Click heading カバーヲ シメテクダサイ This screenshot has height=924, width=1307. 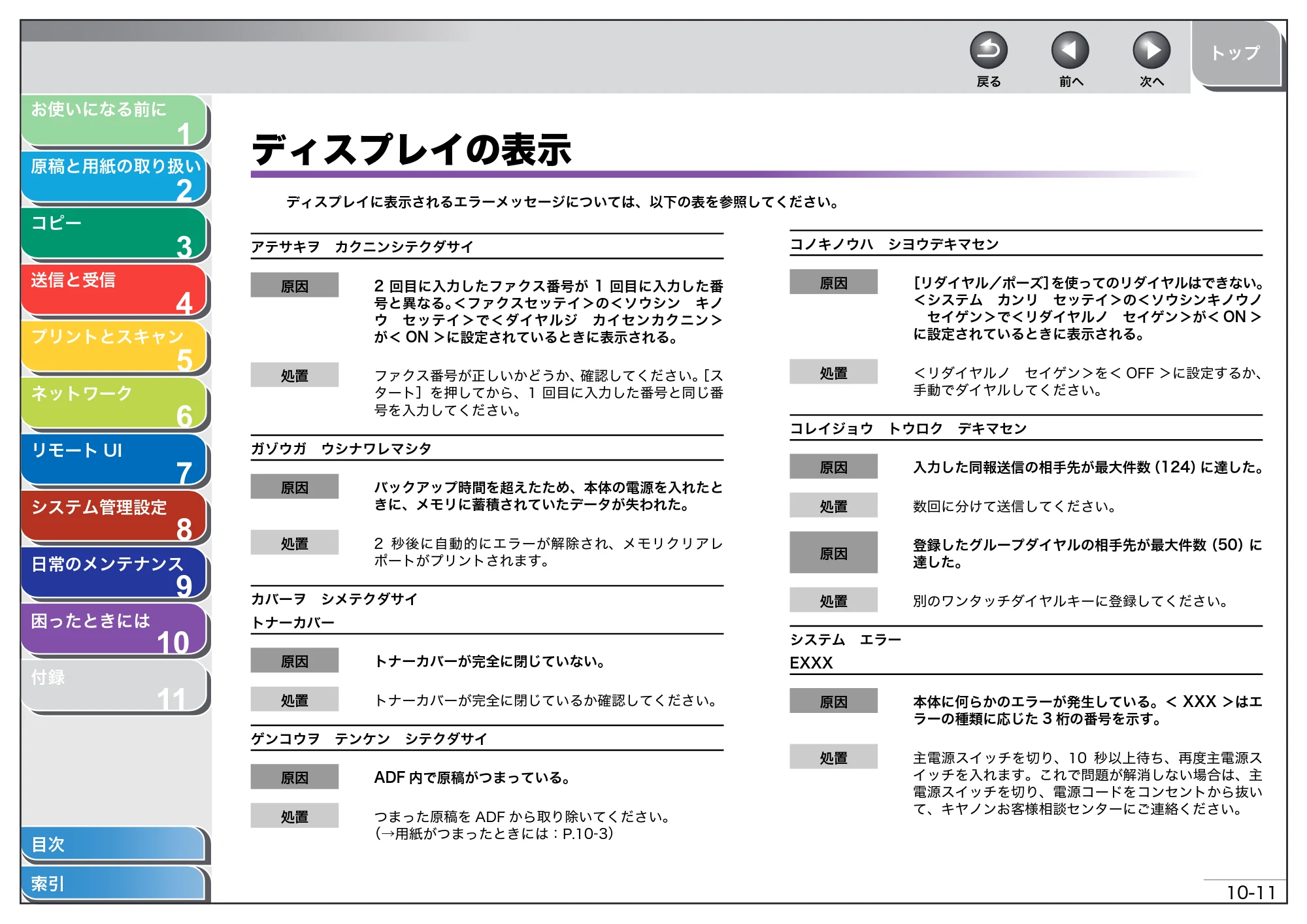click(x=334, y=599)
